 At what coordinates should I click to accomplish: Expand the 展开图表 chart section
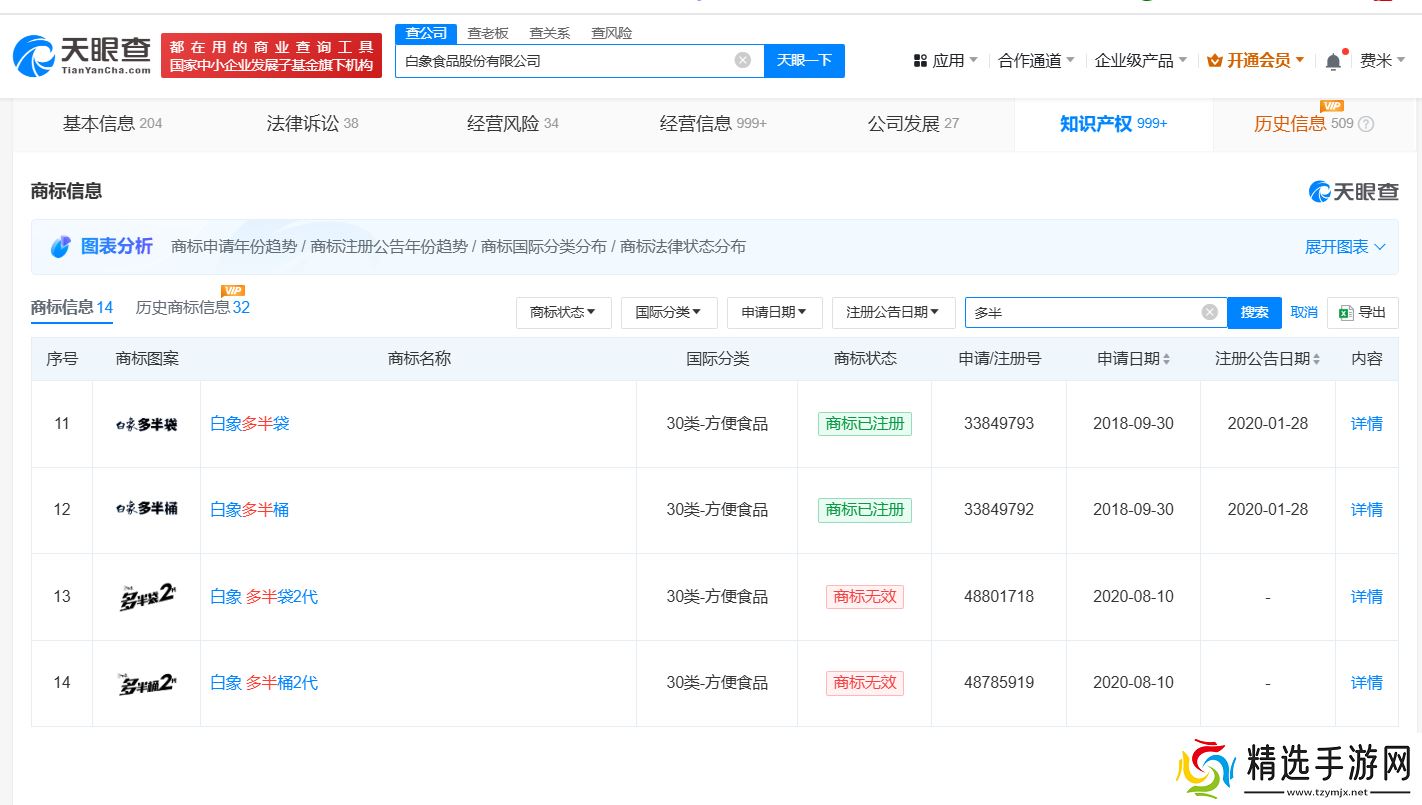pyautogui.click(x=1345, y=247)
